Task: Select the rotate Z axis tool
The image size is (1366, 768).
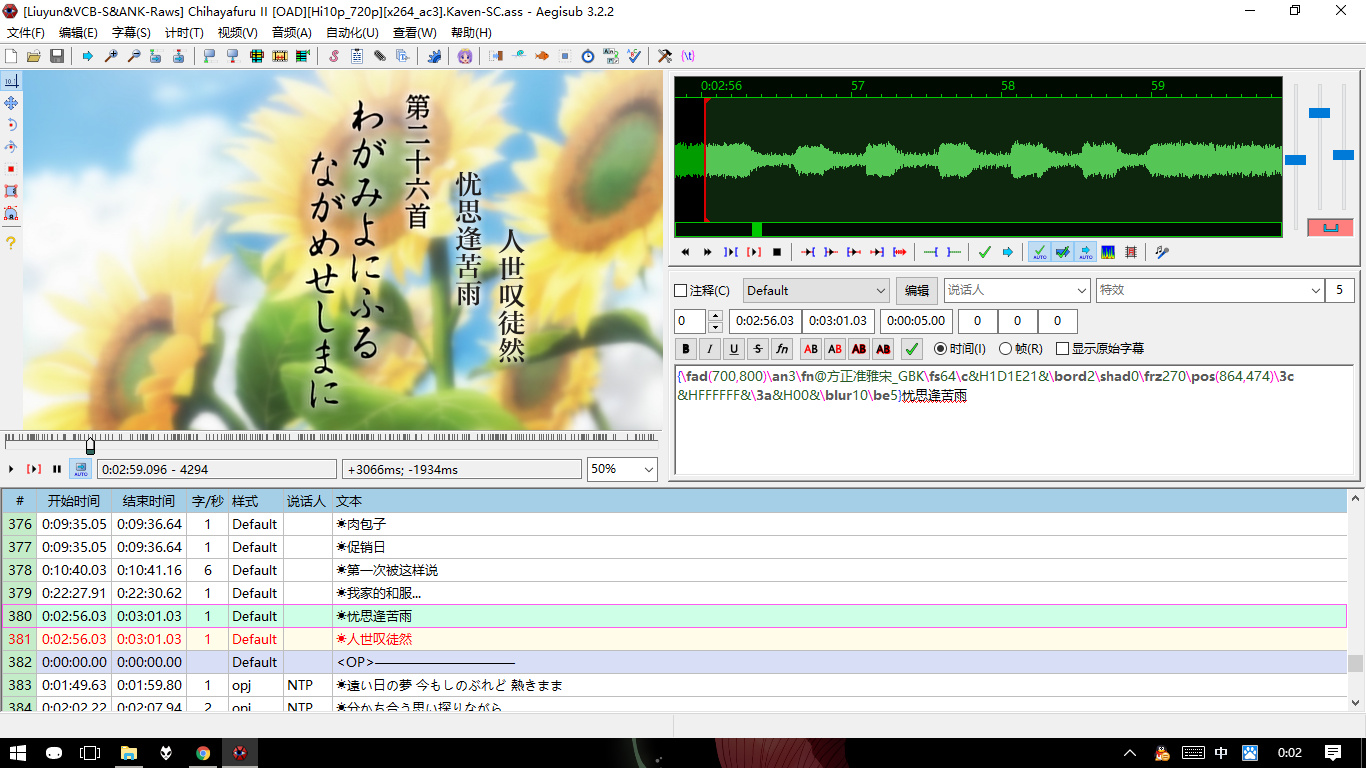Action: coord(11,125)
